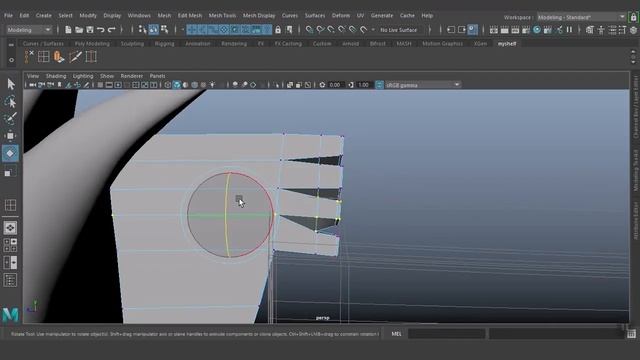Click the viewport gamma value field

pyautogui.click(x=364, y=85)
